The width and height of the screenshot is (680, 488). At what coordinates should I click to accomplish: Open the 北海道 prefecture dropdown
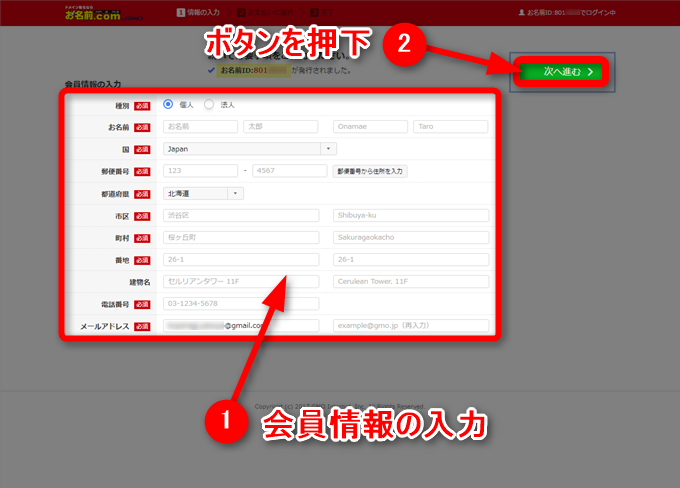pos(203,193)
